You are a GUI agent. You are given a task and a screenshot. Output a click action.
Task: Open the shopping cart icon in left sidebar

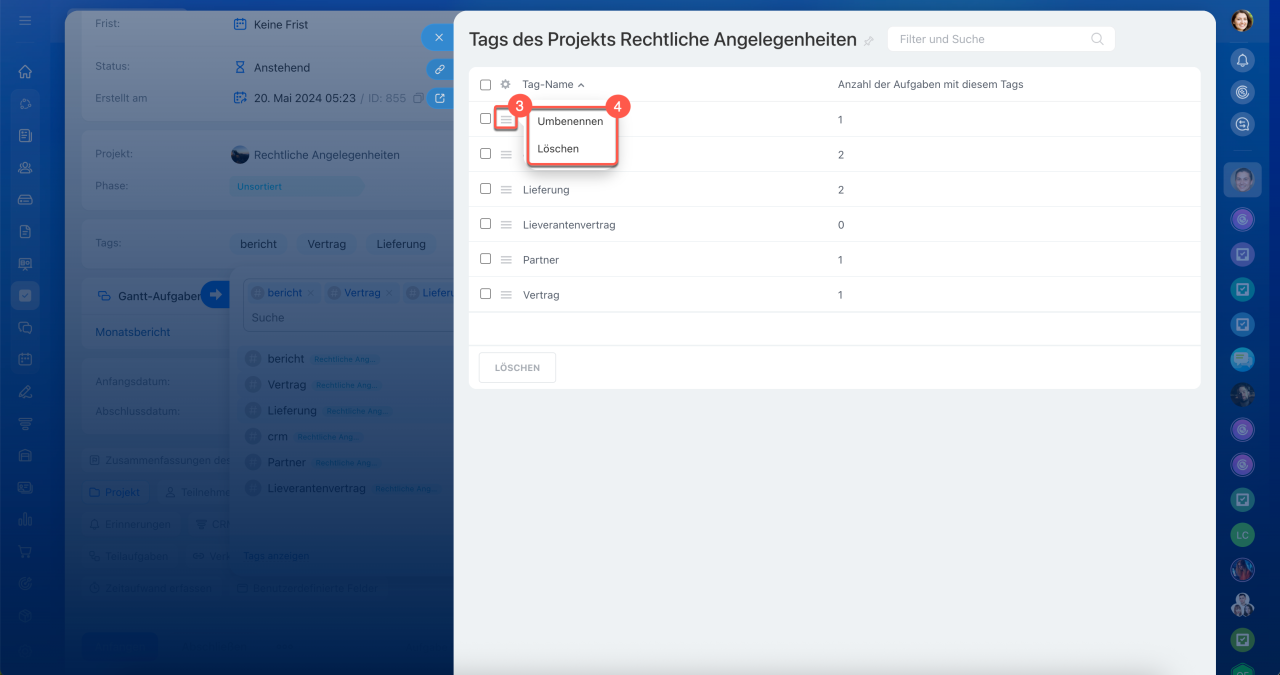pos(25,551)
